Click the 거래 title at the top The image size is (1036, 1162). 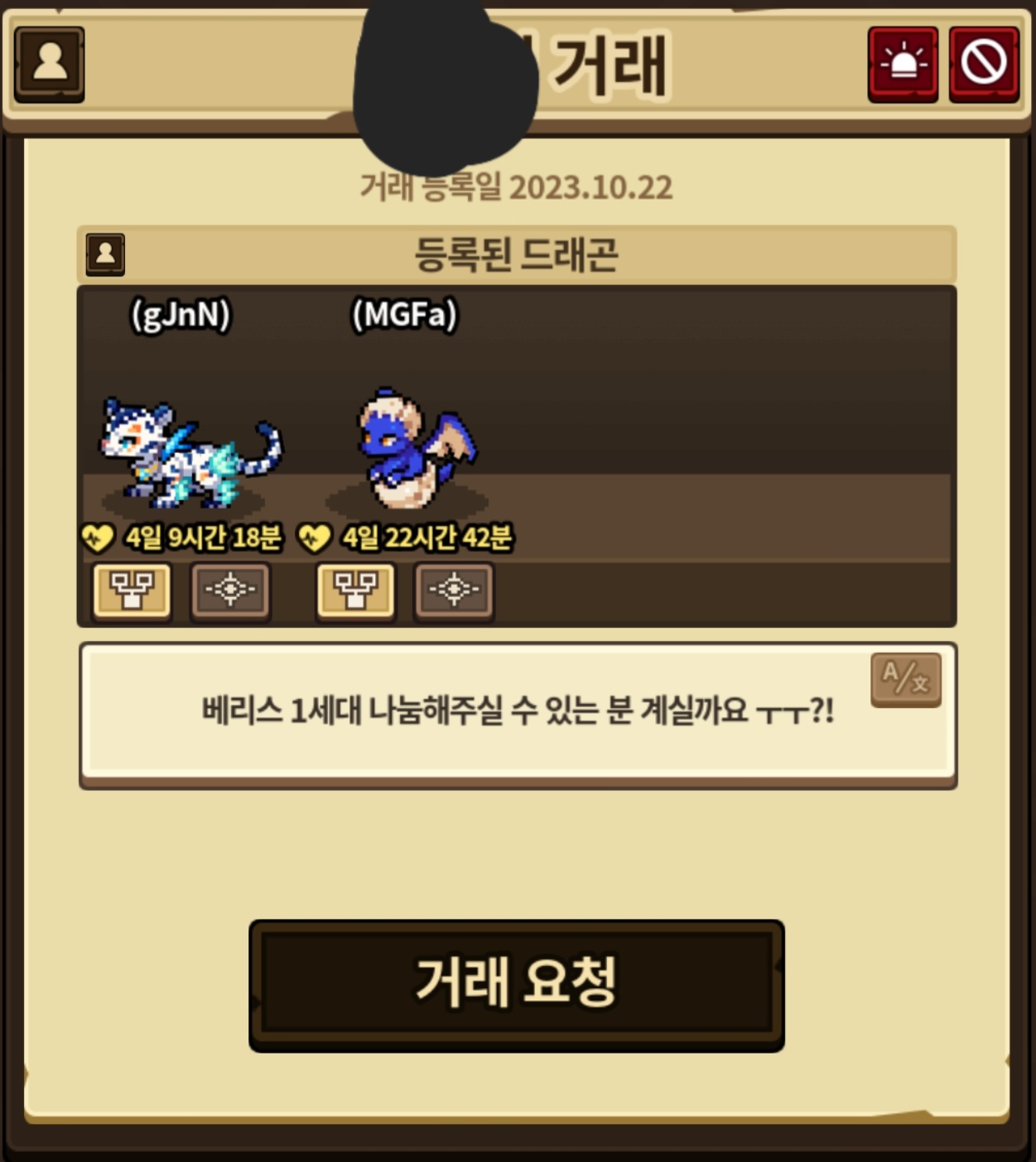(x=609, y=65)
